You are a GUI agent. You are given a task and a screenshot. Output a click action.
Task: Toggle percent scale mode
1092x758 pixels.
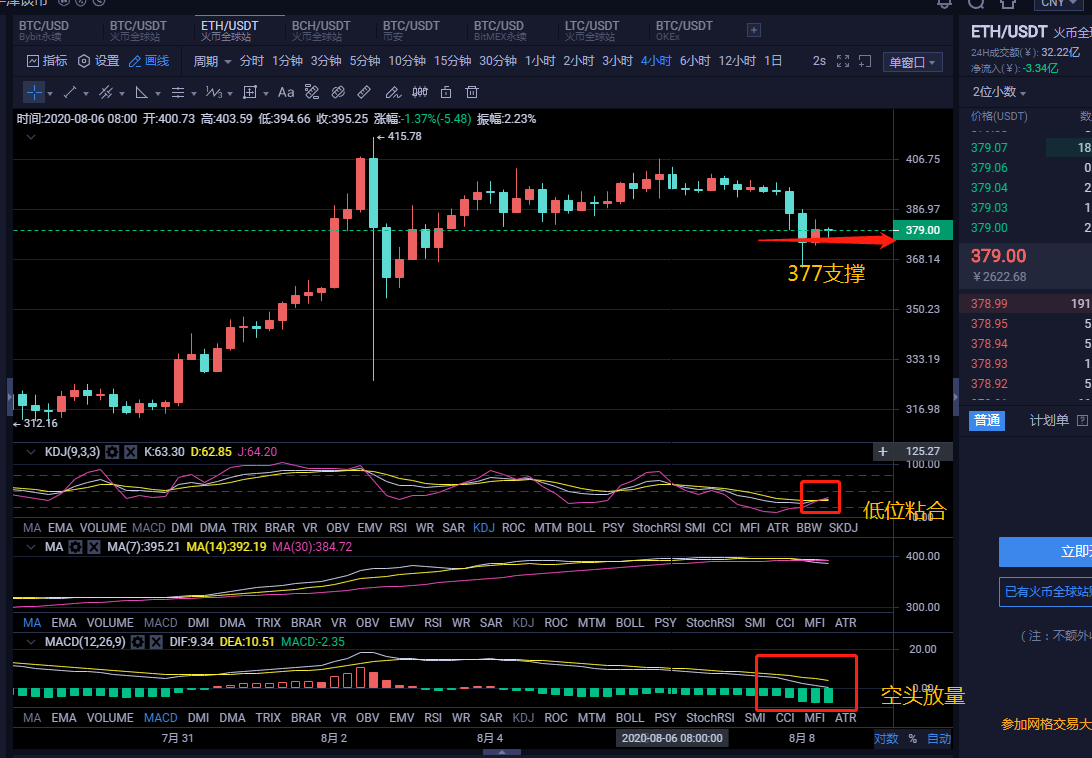tap(912, 738)
